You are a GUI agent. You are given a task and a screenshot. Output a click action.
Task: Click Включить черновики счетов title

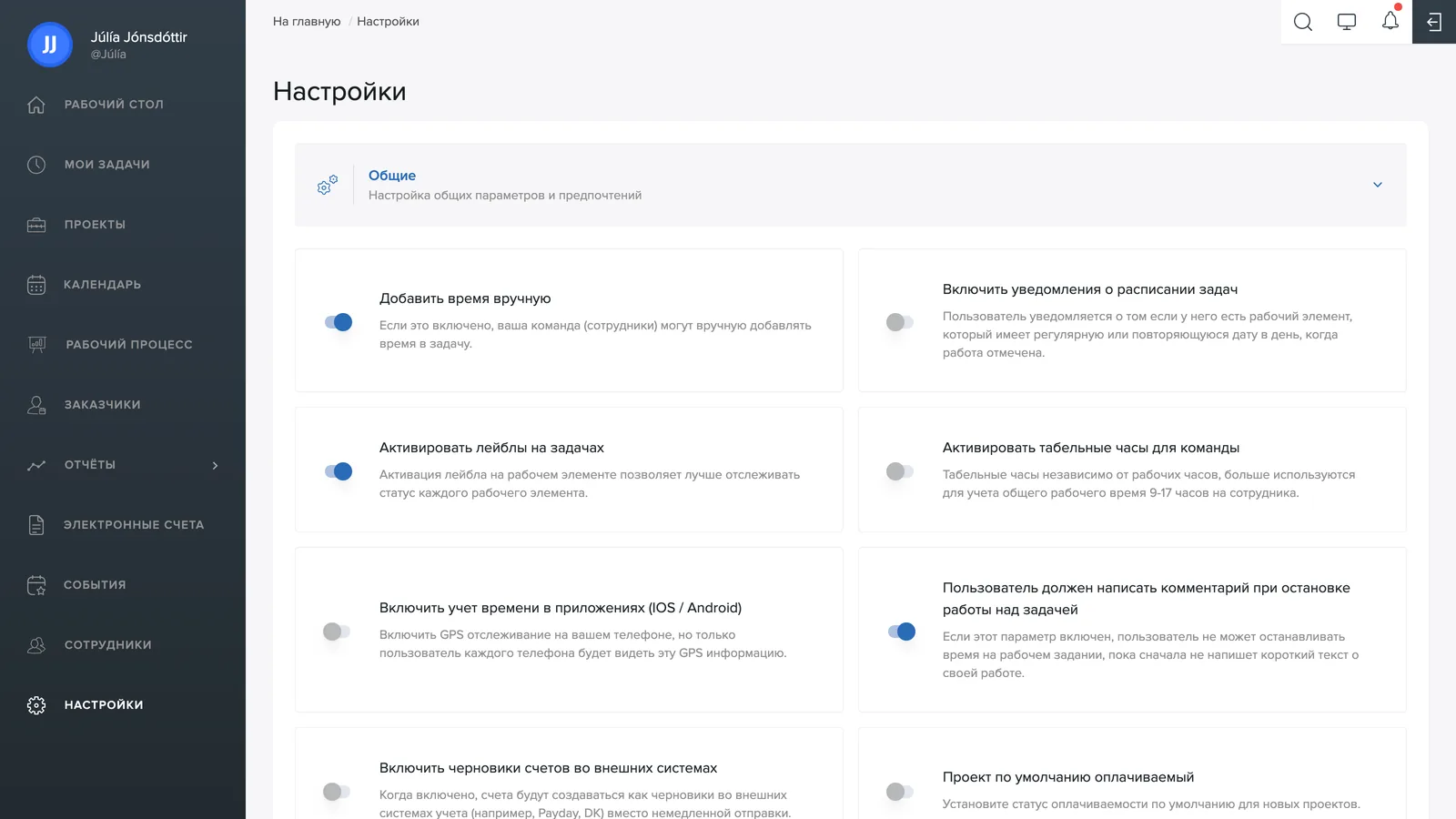click(x=548, y=768)
